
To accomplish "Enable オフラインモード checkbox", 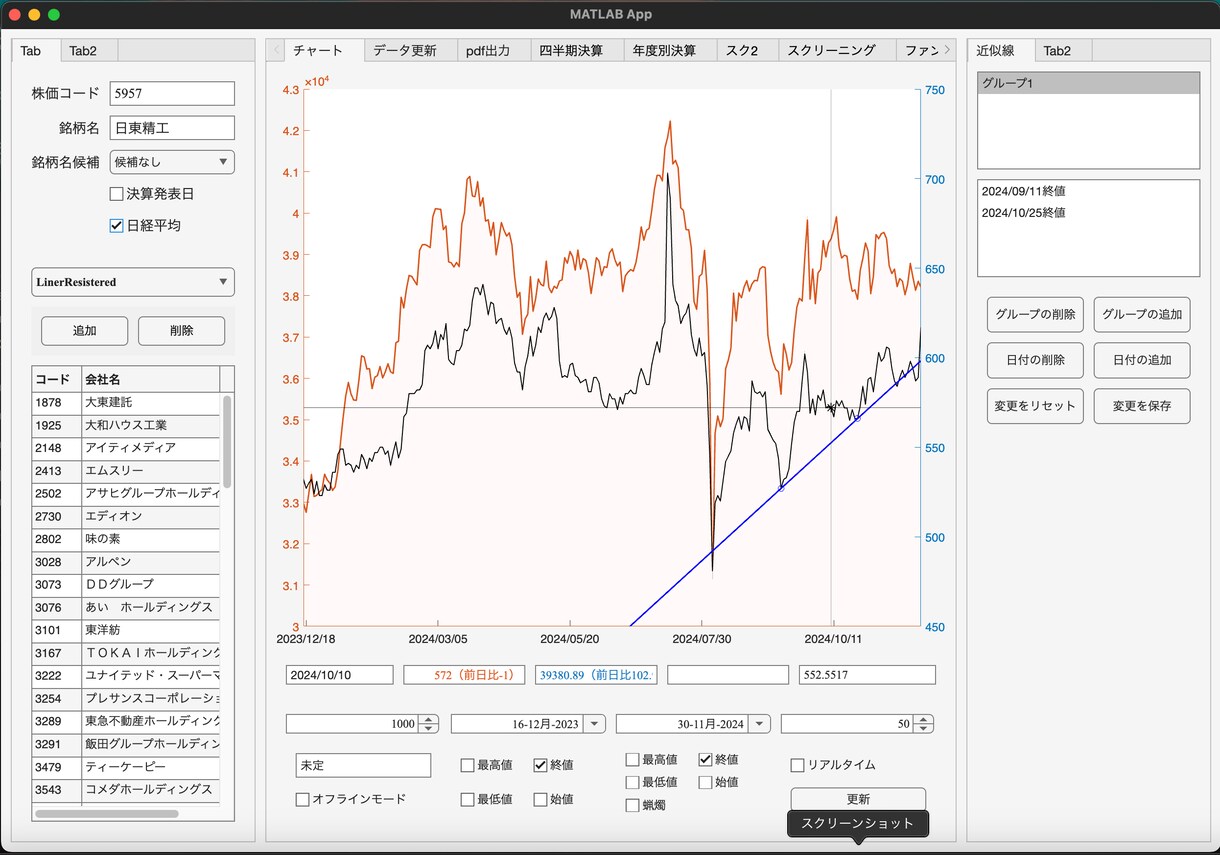I will coord(302,800).
